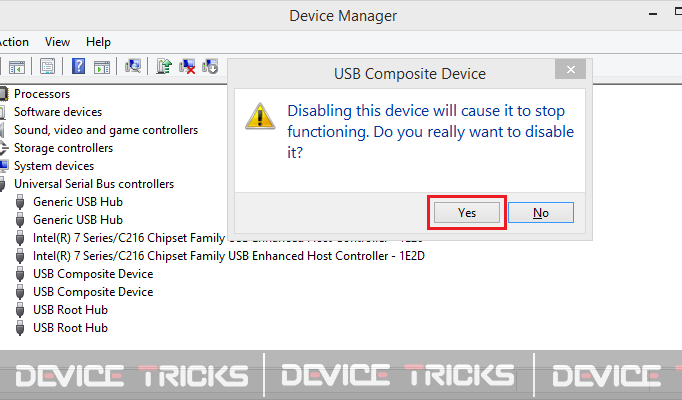Select the last USB Root Hub
The width and height of the screenshot is (682, 400).
tap(70, 328)
